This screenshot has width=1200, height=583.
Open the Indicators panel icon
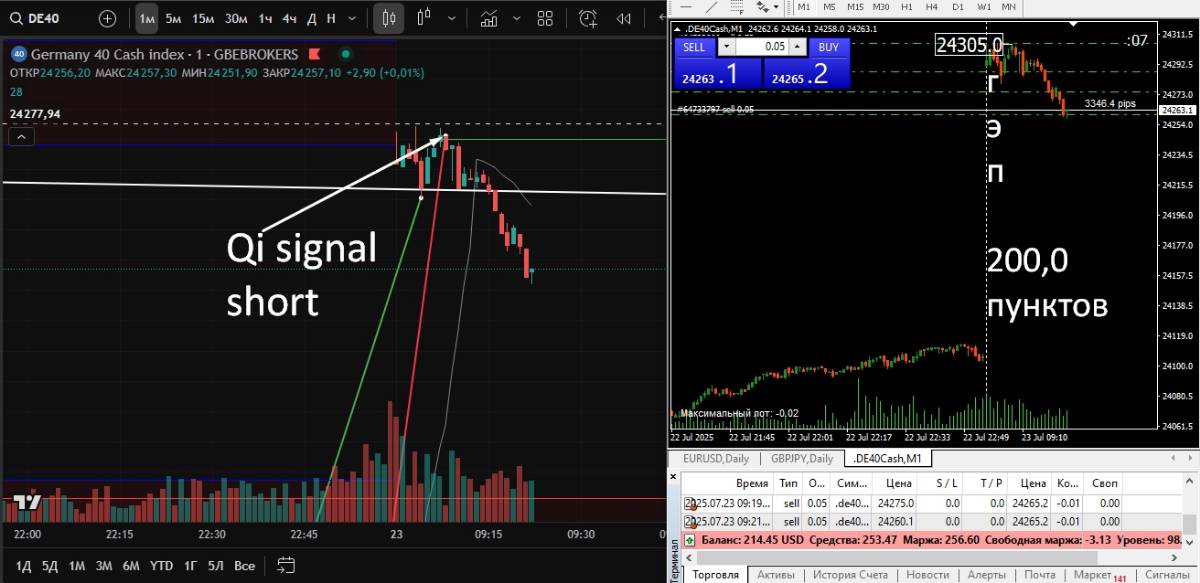tap(489, 18)
